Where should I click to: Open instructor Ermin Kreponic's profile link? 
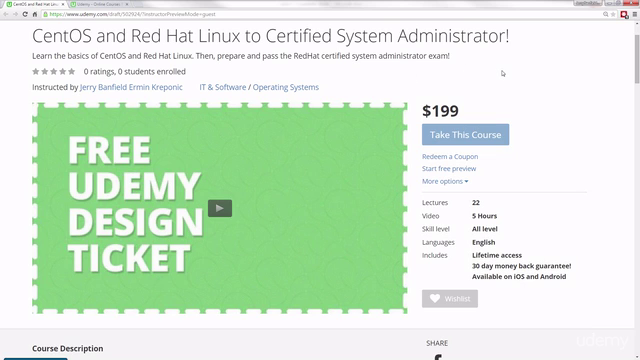click(156, 87)
